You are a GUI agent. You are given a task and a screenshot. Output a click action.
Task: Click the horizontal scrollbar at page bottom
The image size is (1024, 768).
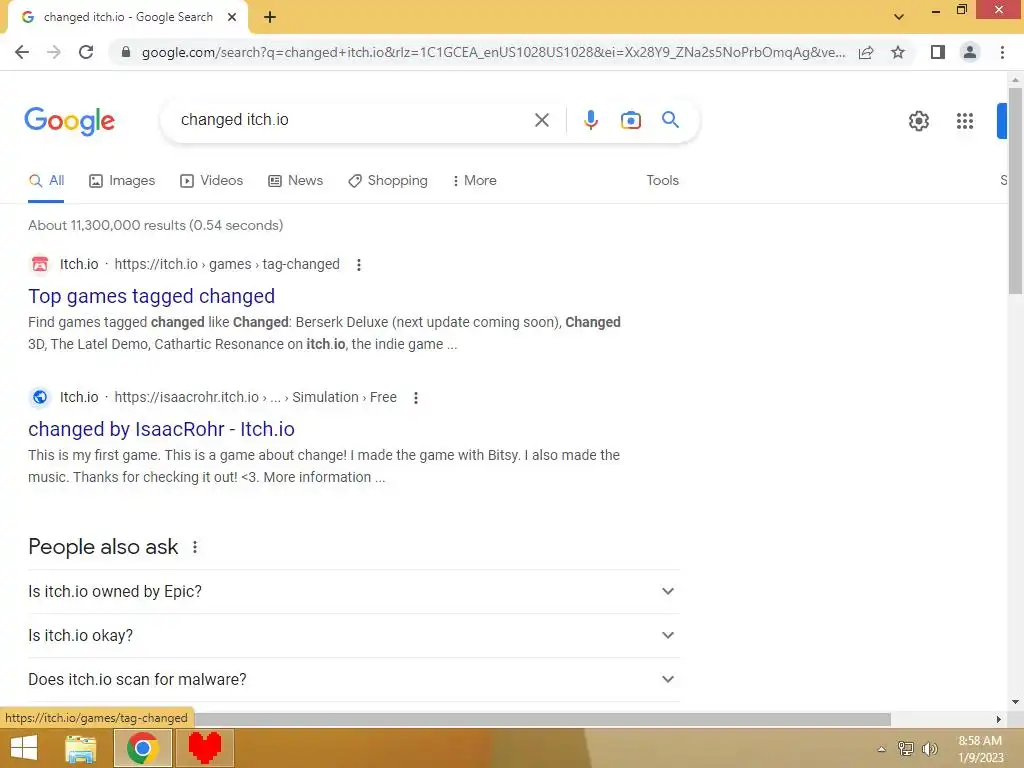pos(542,719)
